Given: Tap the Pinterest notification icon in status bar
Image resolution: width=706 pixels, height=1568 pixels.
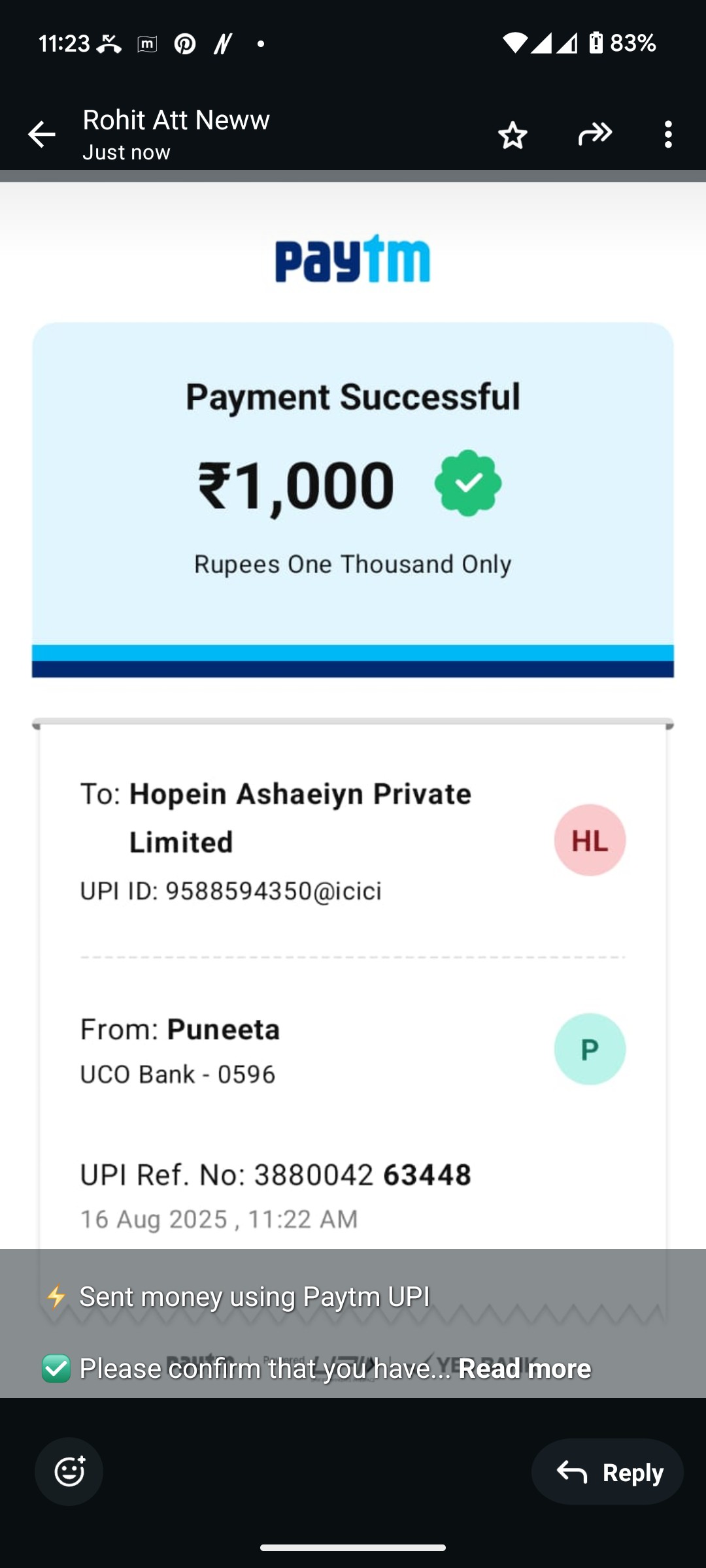Looking at the screenshot, I should 185,44.
